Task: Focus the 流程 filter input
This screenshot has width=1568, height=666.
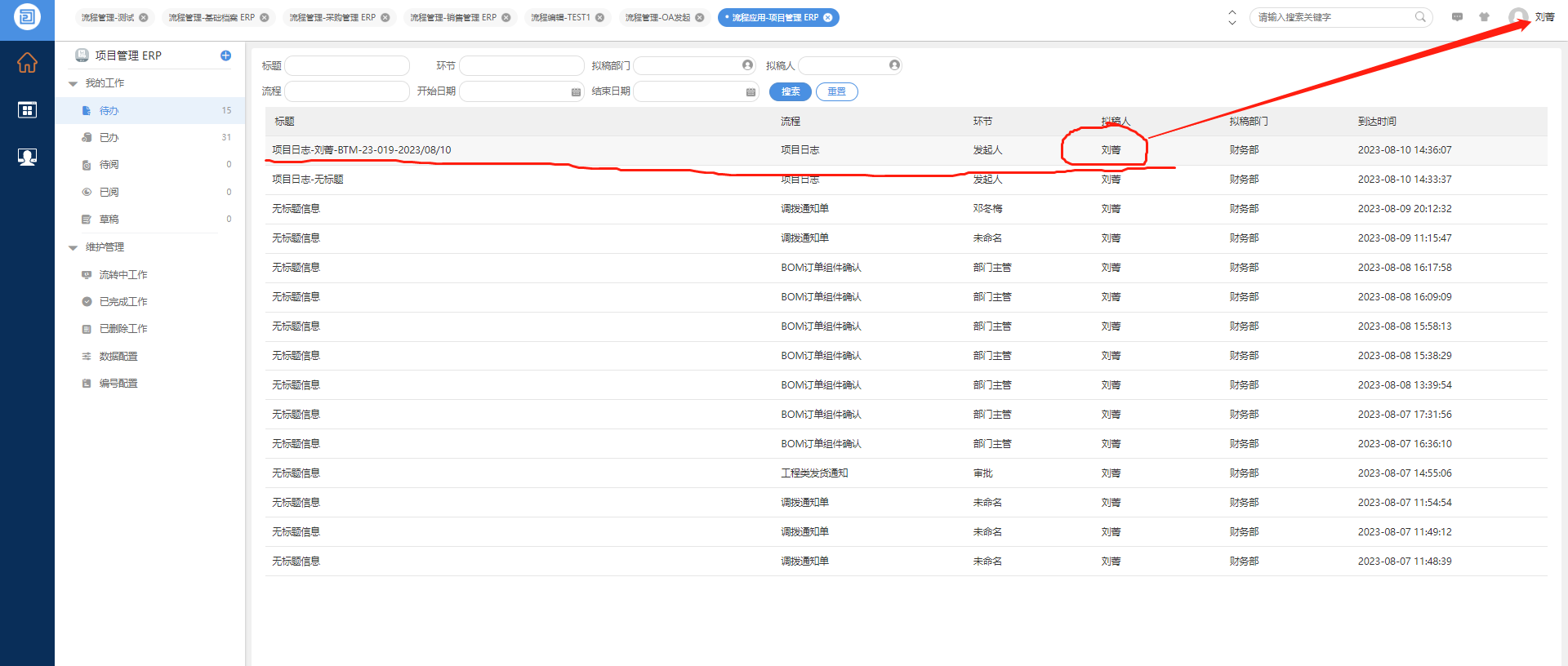Action: click(347, 91)
